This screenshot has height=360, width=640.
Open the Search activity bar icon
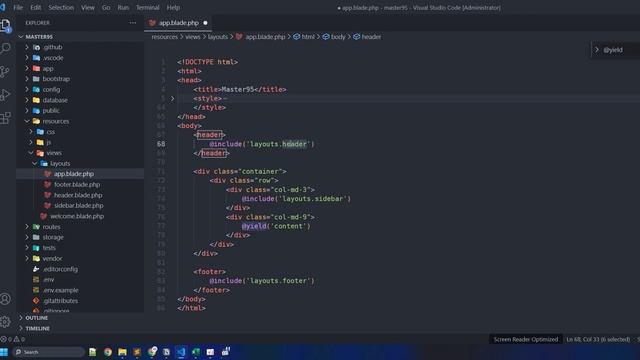(x=5, y=49)
